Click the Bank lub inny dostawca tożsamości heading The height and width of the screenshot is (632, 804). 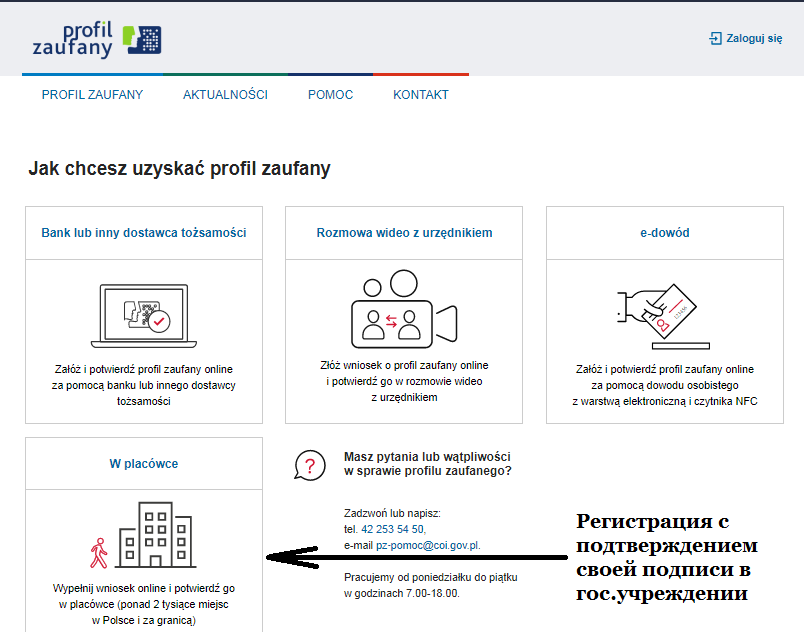pos(144,233)
